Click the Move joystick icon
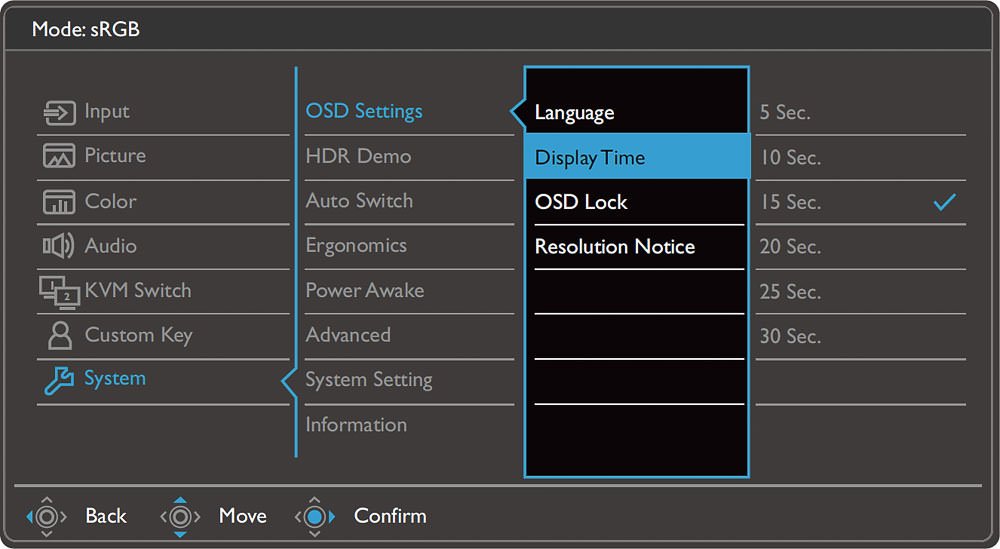1000x549 pixels. (x=180, y=516)
